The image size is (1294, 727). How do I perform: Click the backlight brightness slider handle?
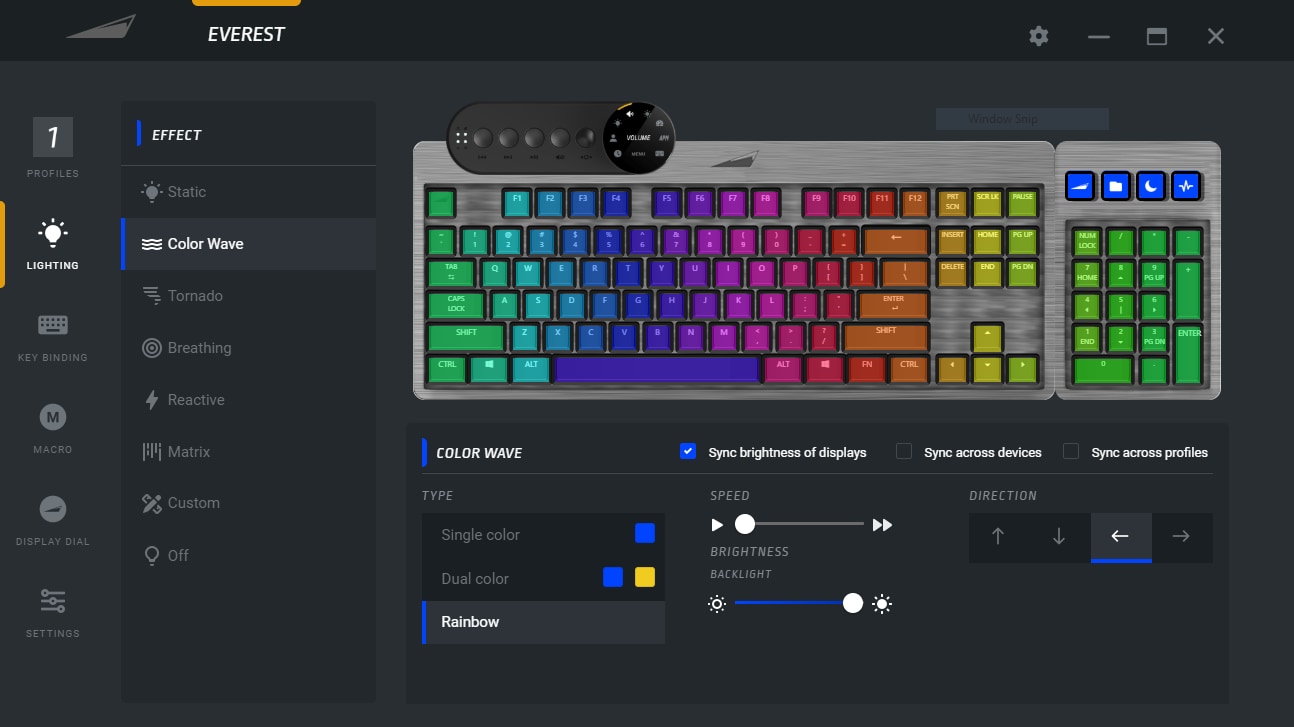[853, 603]
